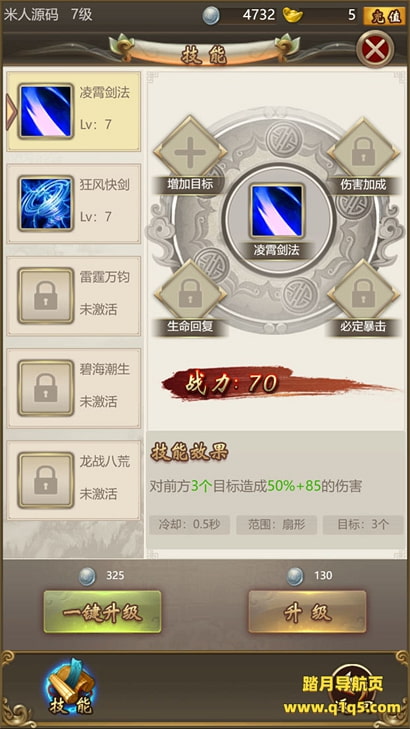Click the gold ingot currency icon
Screen dimensions: 410x729
coord(292,15)
